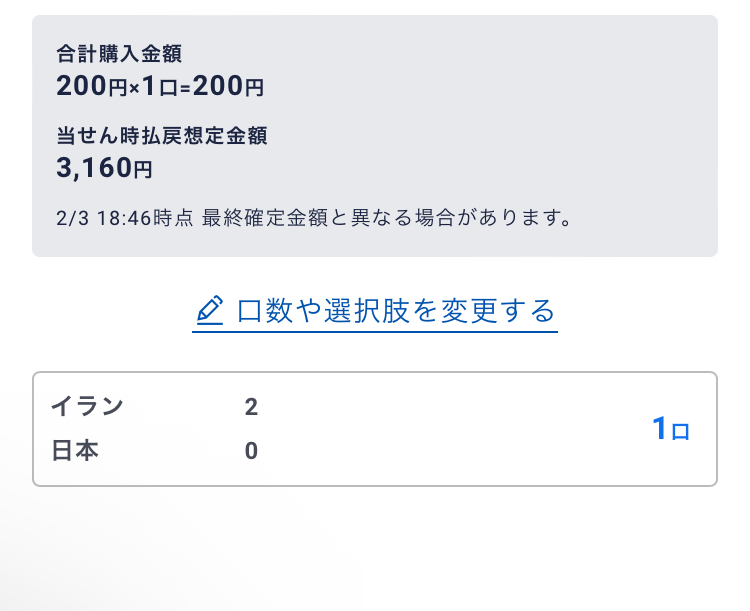Select Iran's predicted score 2
This screenshot has width=750, height=611.
pos(251,407)
